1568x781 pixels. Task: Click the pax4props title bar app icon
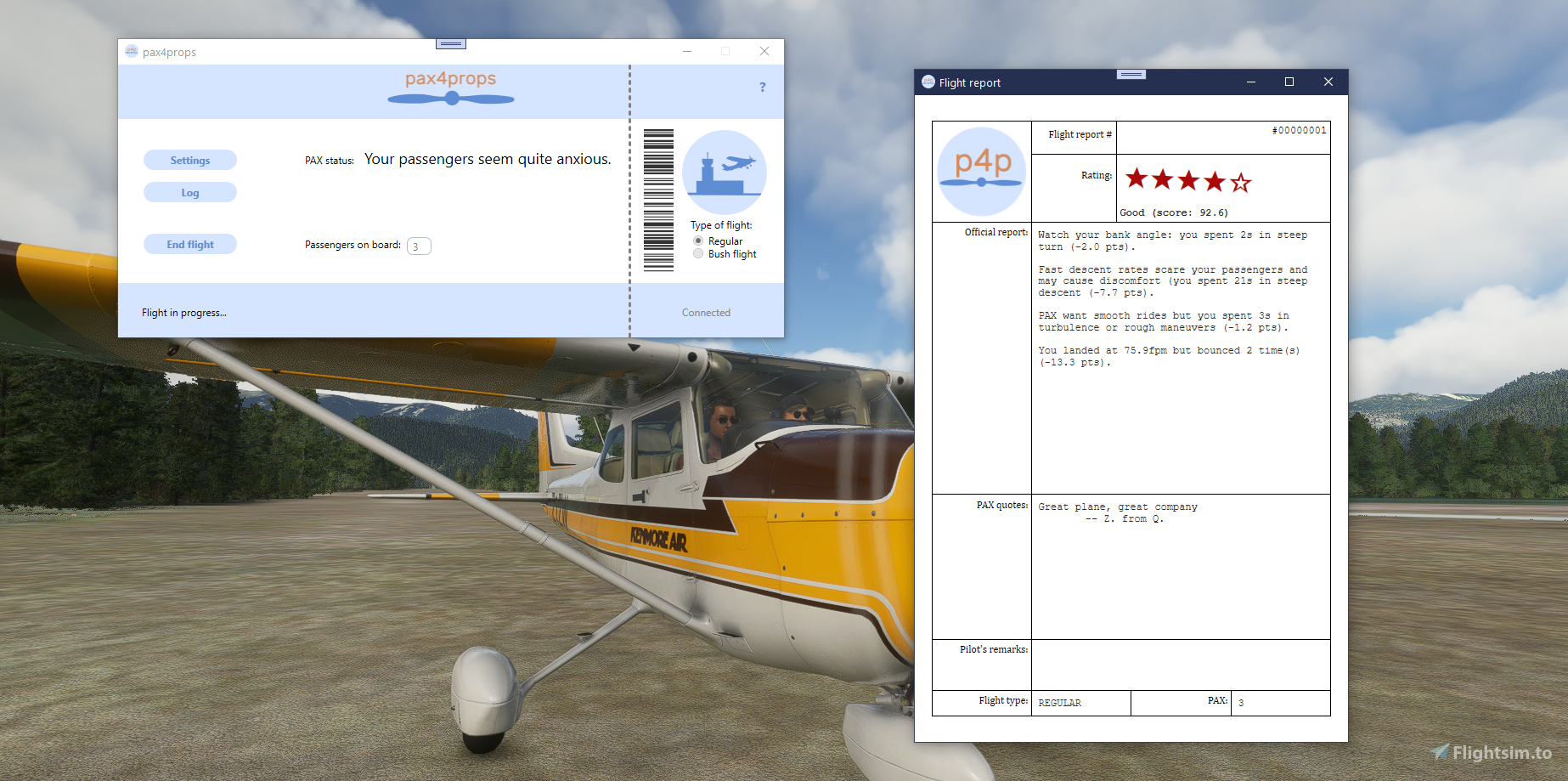point(132,52)
